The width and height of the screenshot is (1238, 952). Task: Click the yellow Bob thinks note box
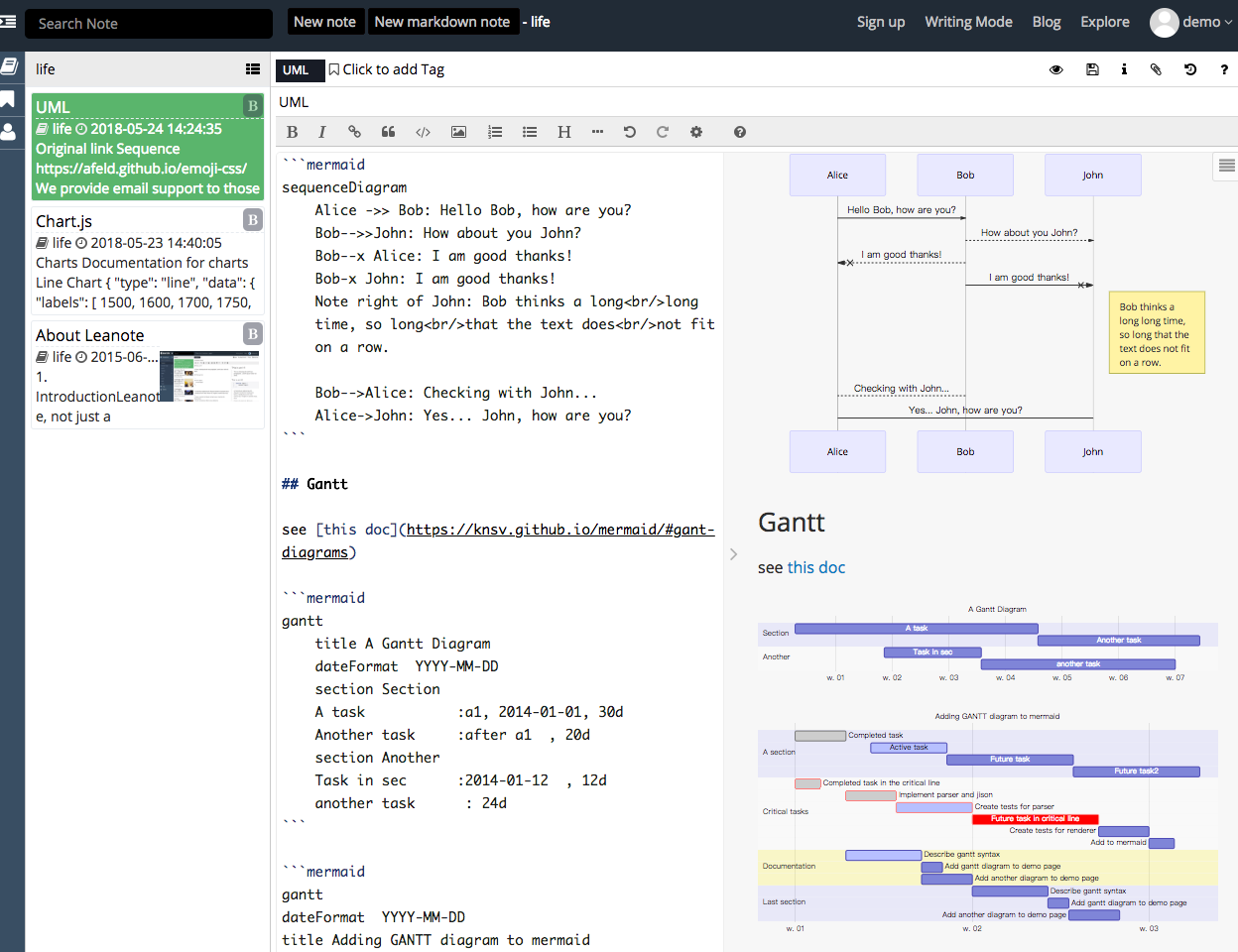(1156, 332)
